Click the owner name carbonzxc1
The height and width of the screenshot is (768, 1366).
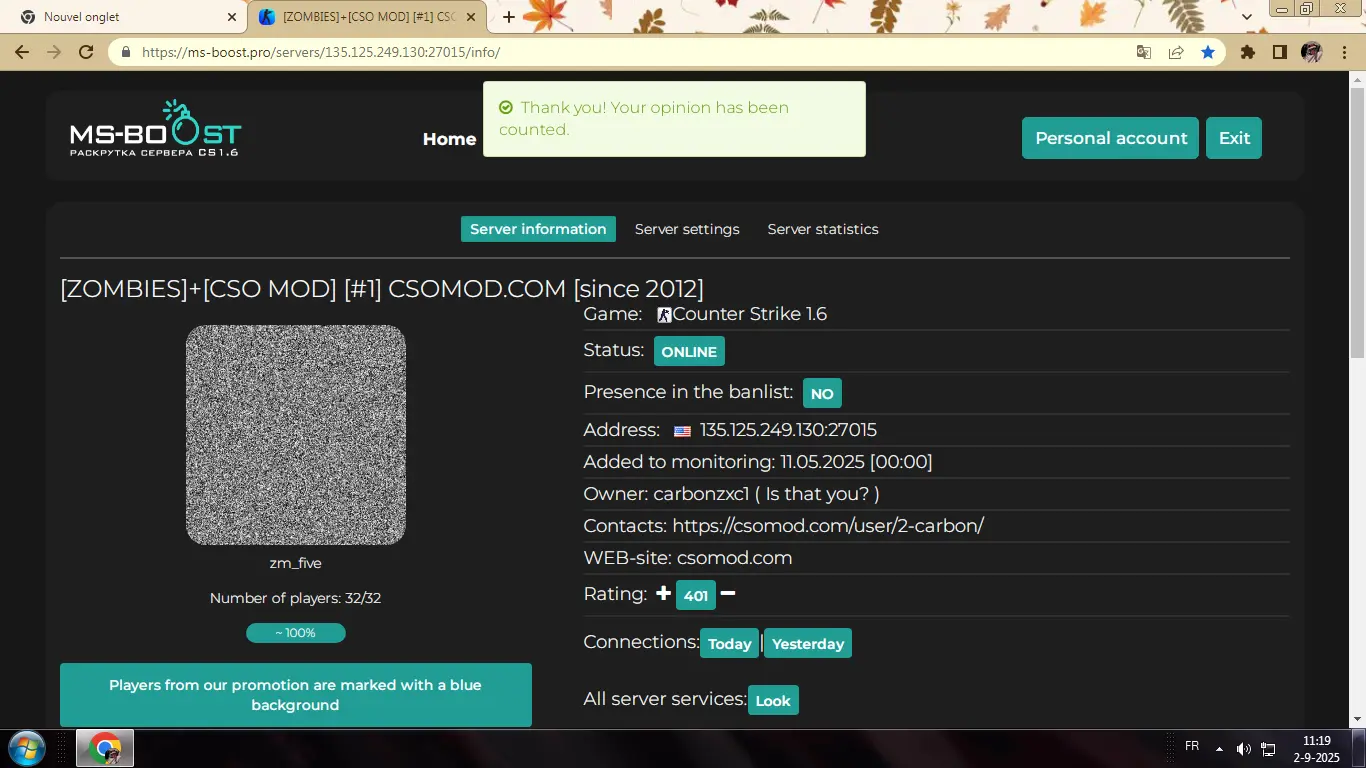pos(700,494)
